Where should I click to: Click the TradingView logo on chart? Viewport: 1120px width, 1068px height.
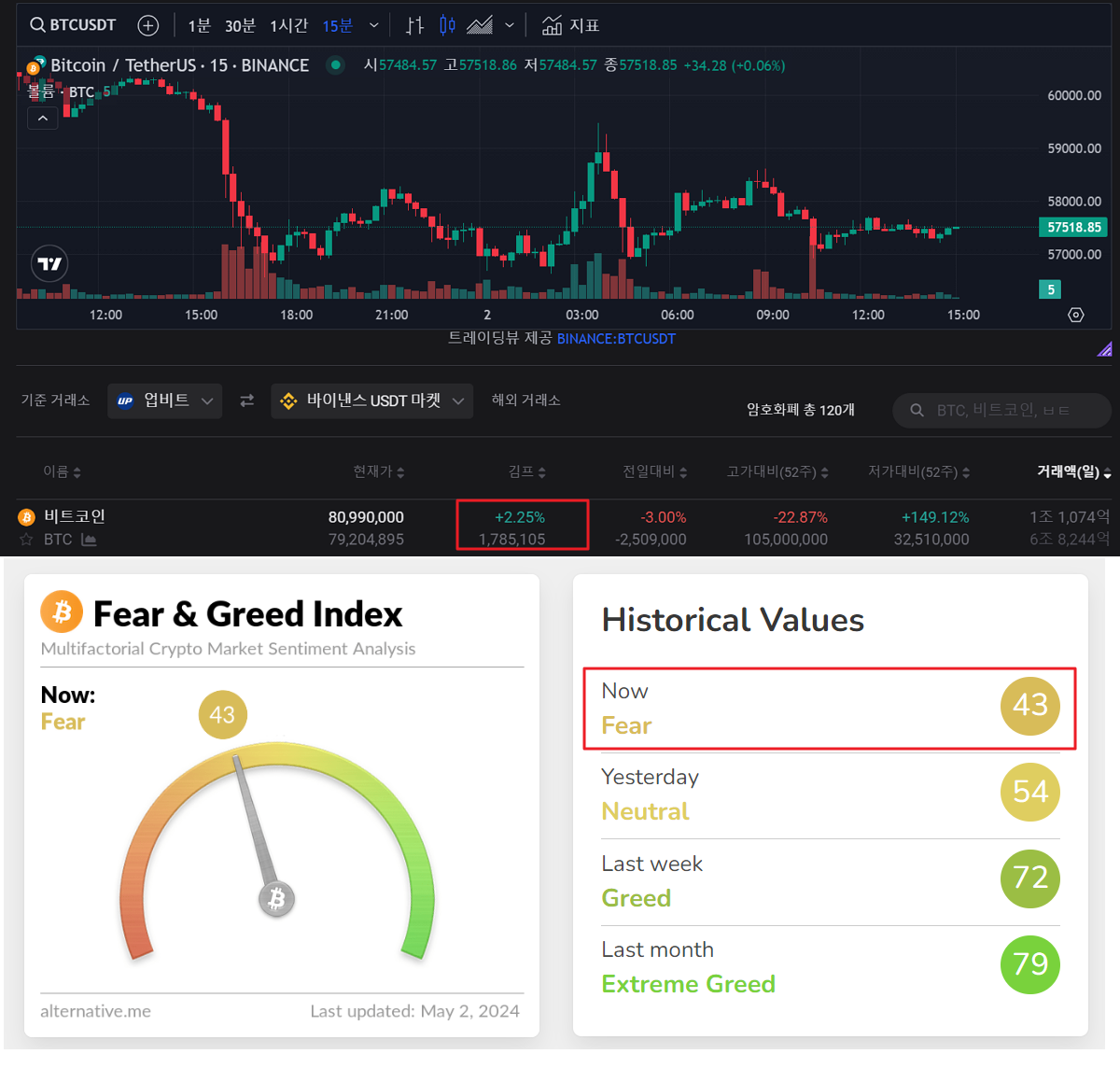coord(49,264)
